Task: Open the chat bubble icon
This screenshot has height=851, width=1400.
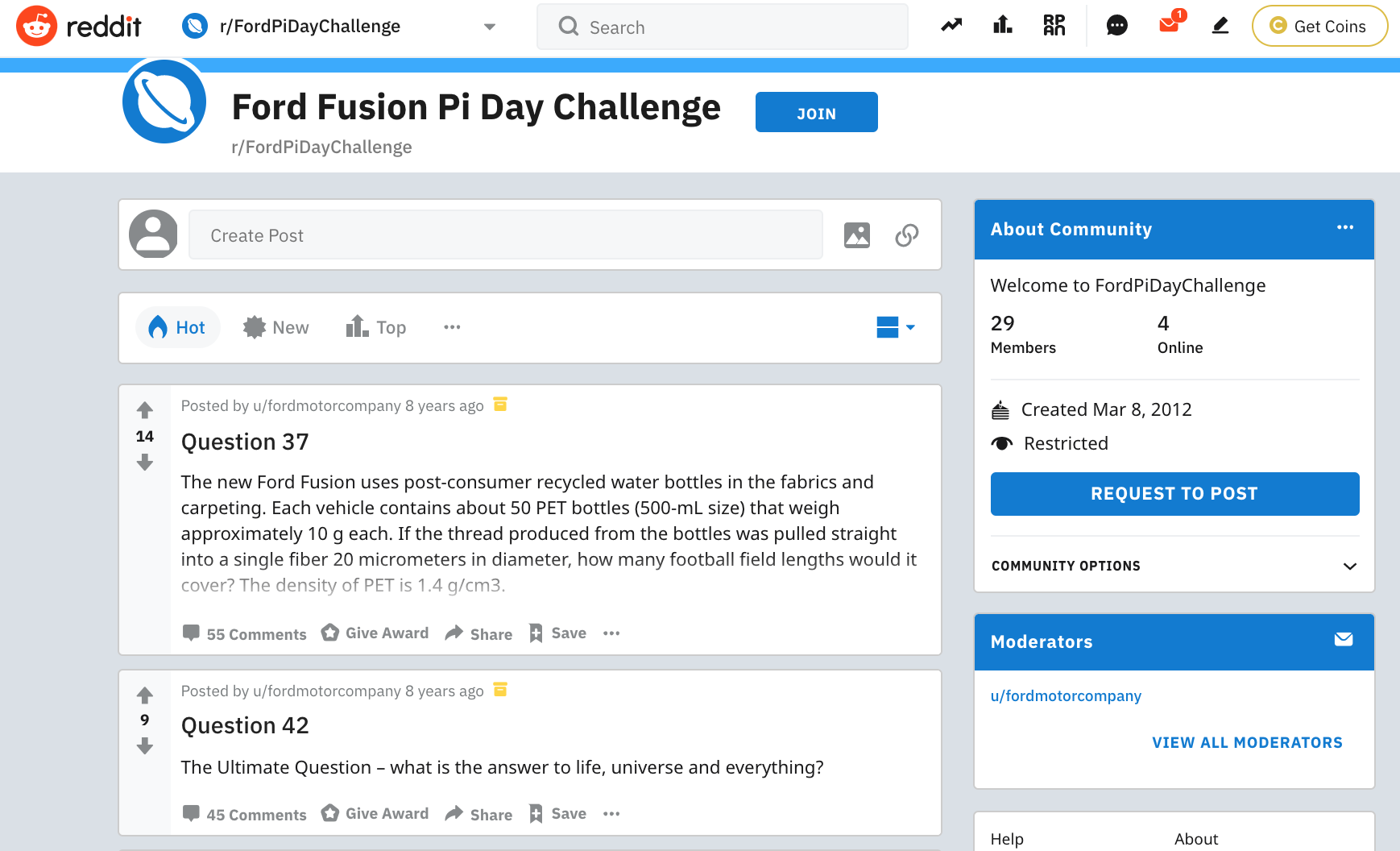Action: point(1116,26)
